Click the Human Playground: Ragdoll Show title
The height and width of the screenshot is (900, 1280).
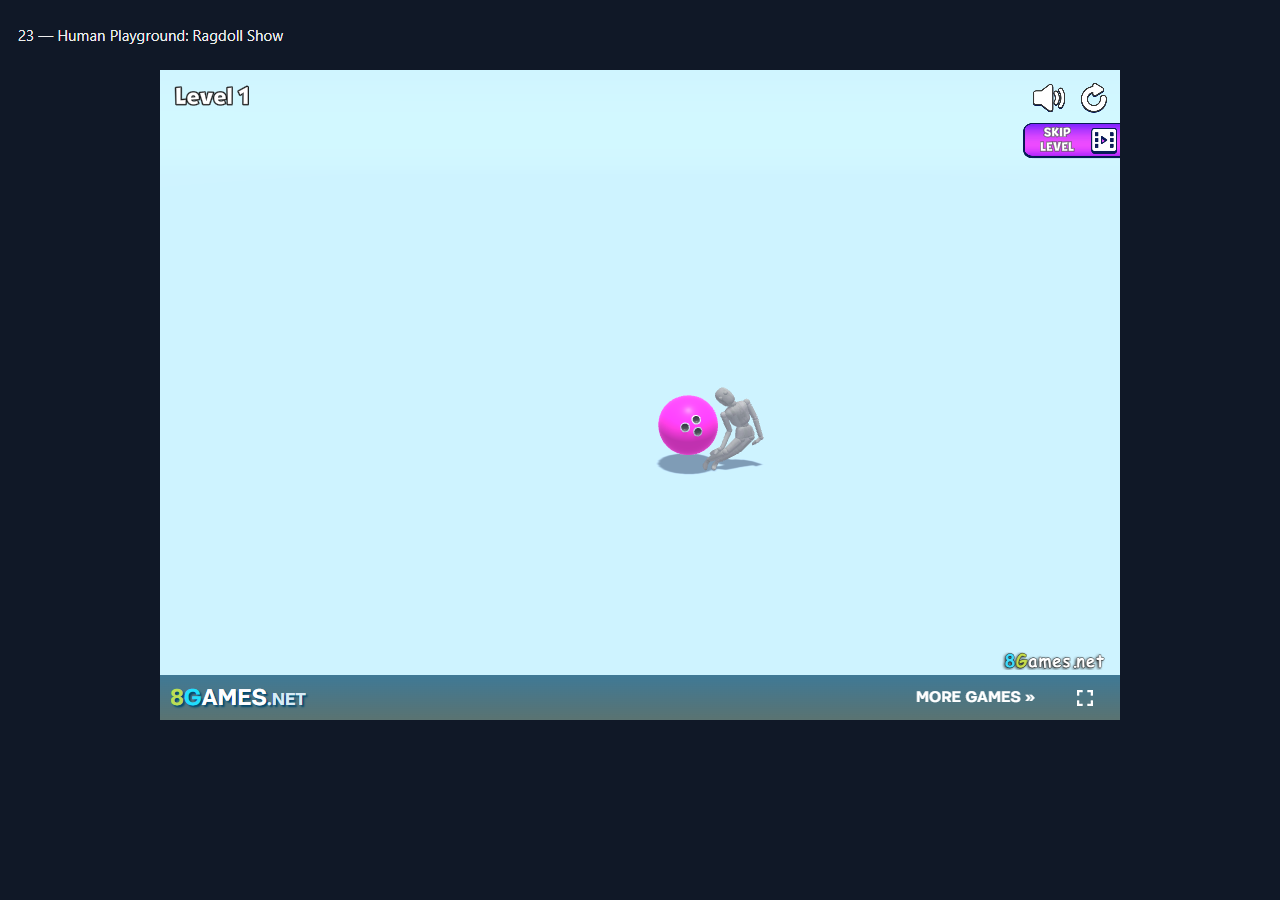[x=171, y=36]
